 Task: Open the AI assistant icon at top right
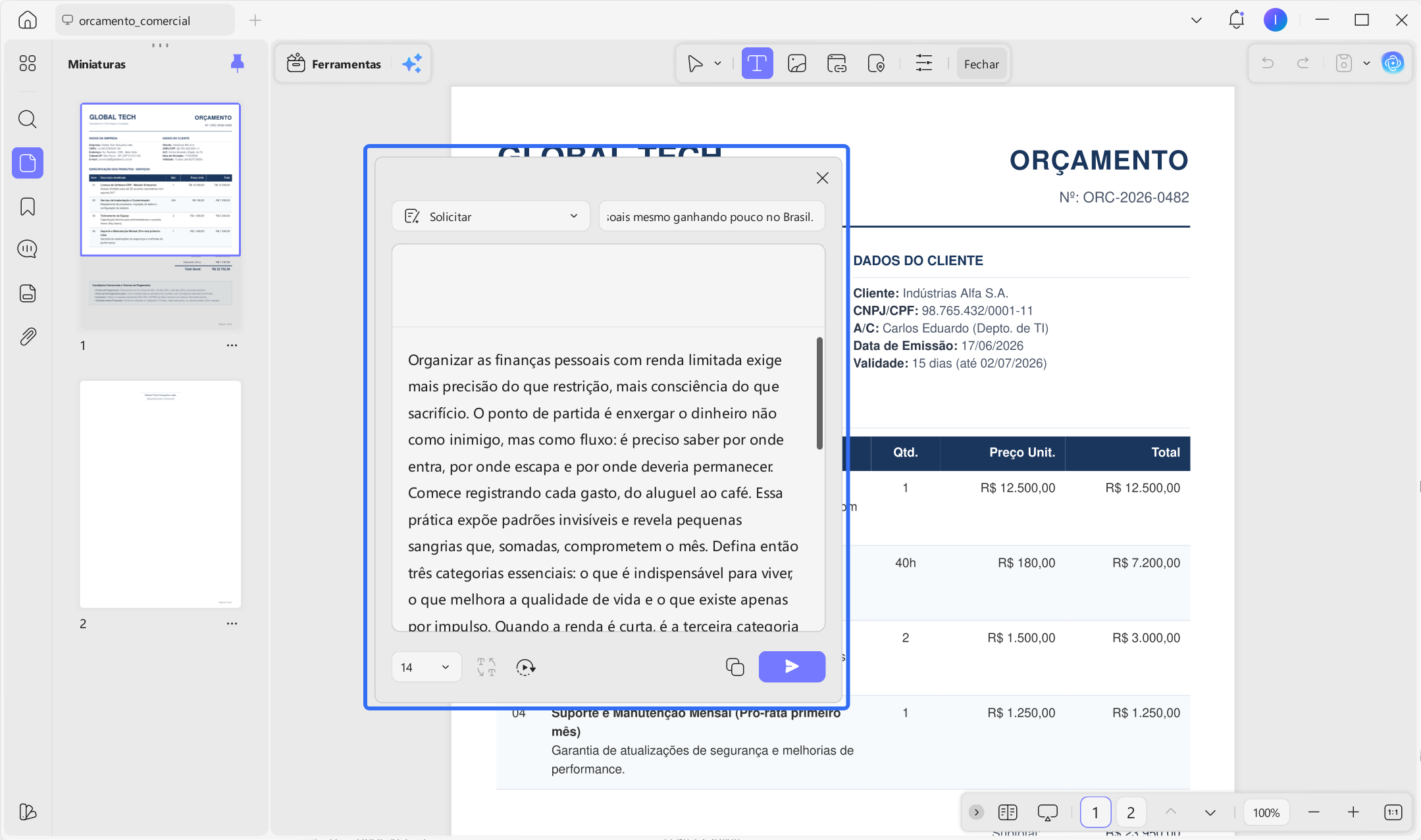point(1392,63)
